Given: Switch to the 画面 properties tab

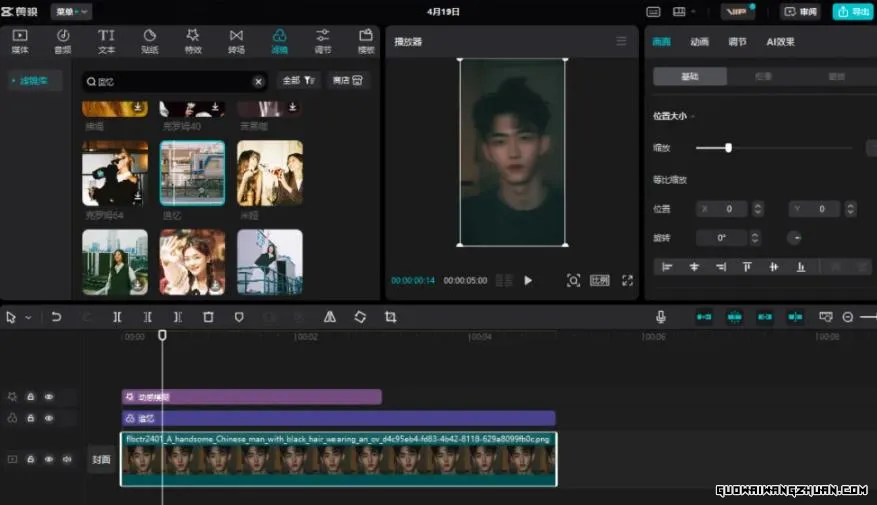Looking at the screenshot, I should click(662, 41).
